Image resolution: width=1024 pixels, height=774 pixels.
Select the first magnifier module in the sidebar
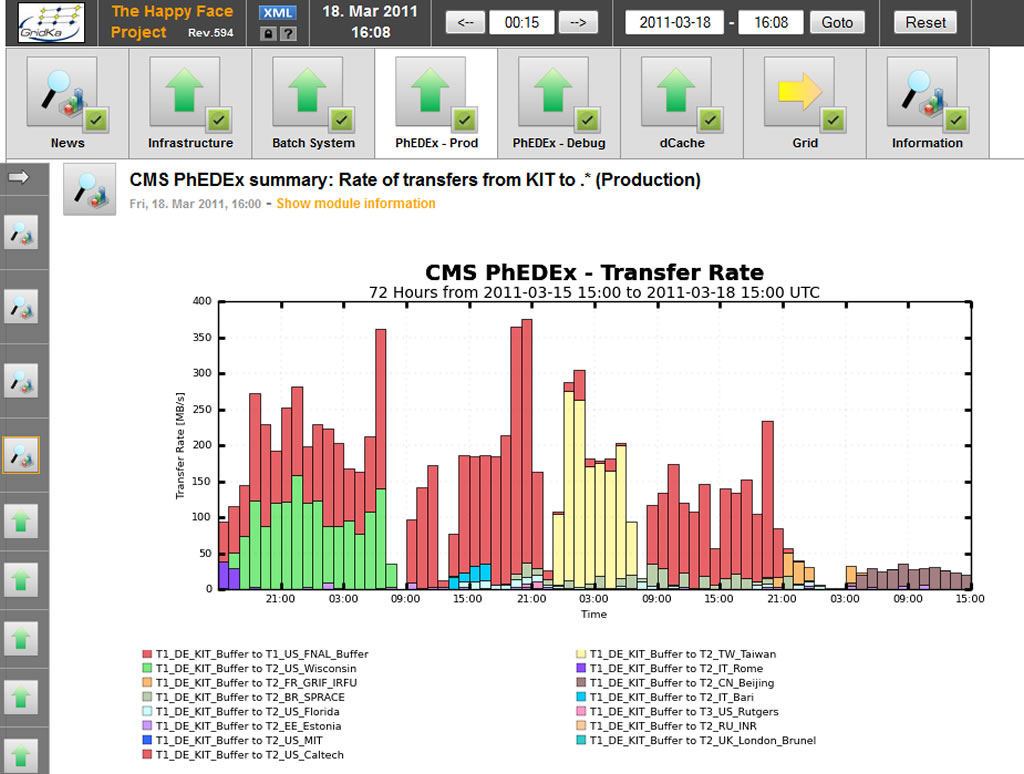(21, 233)
